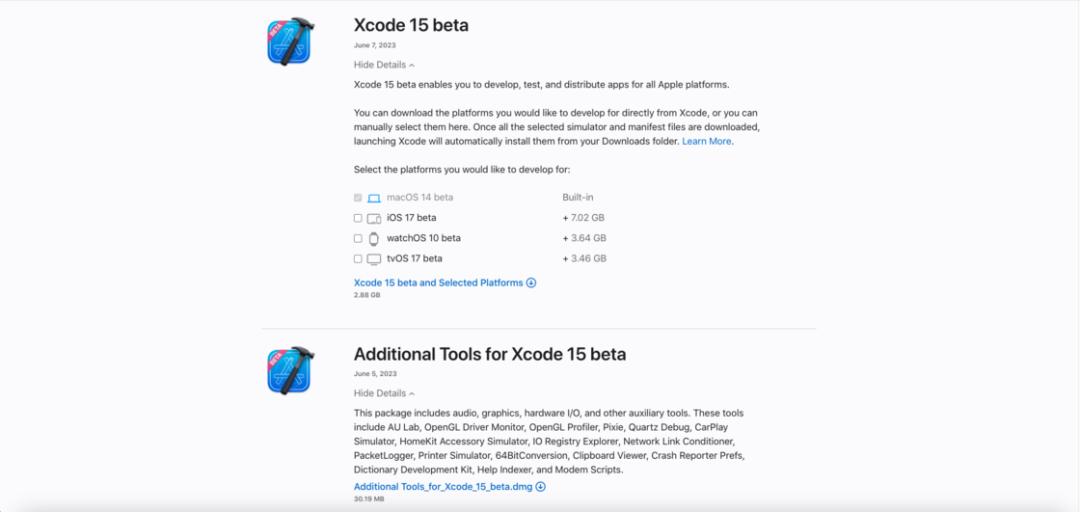Click the Xcode 15 beta heading
The height and width of the screenshot is (512, 1080).
[411, 25]
